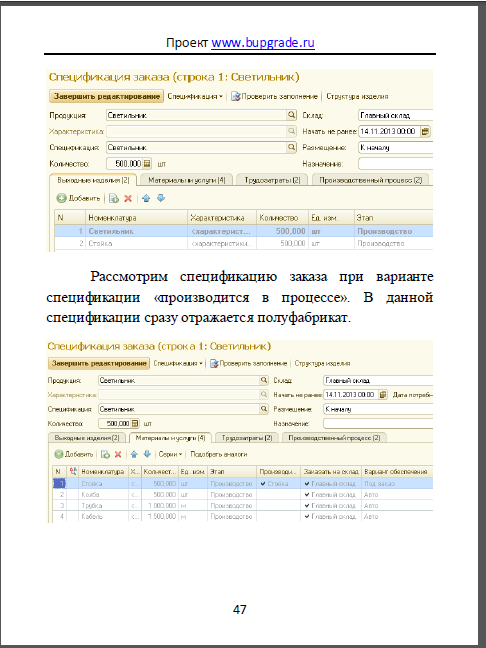Click icon column header beside N column

73,471
